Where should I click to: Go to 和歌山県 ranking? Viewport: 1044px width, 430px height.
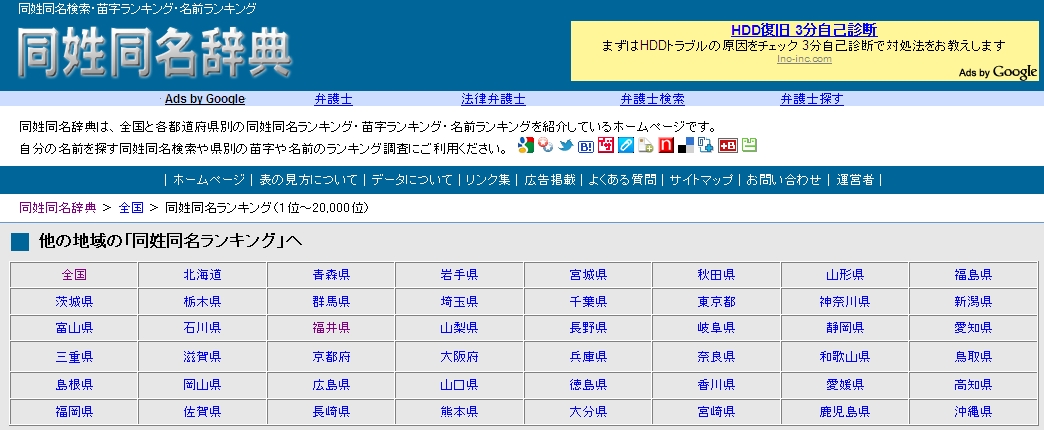coord(844,357)
